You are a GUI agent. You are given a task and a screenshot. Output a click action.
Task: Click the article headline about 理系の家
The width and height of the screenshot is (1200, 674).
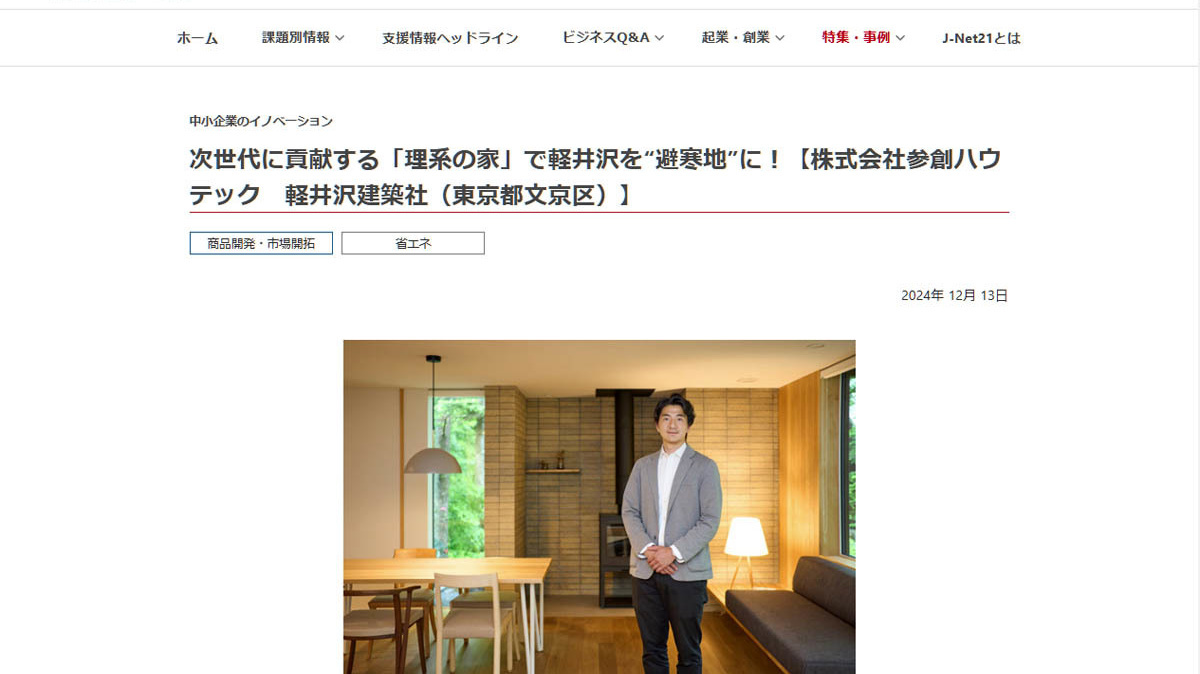point(599,176)
